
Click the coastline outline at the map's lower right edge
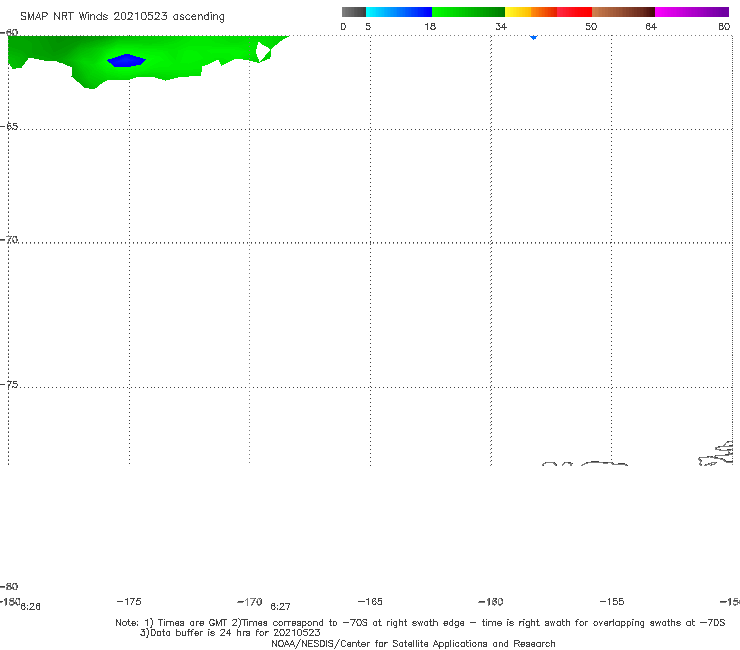click(716, 454)
